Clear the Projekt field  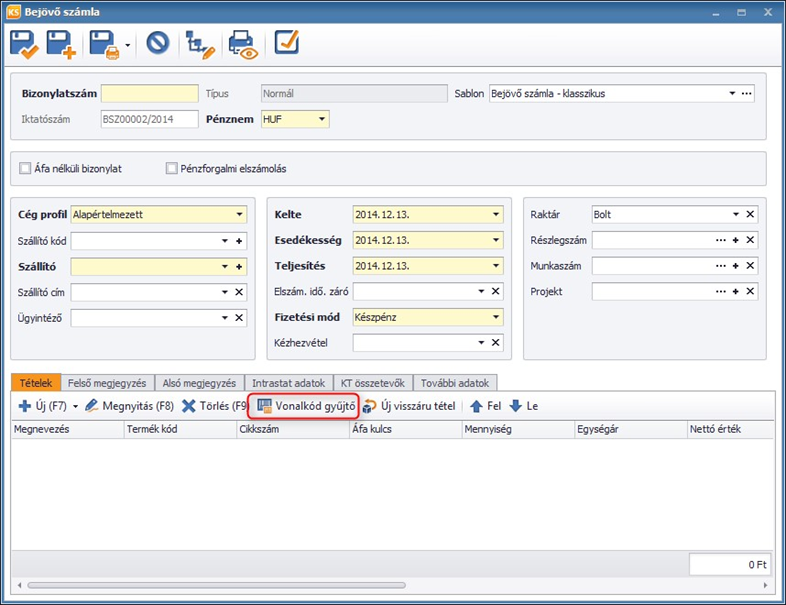click(x=750, y=291)
